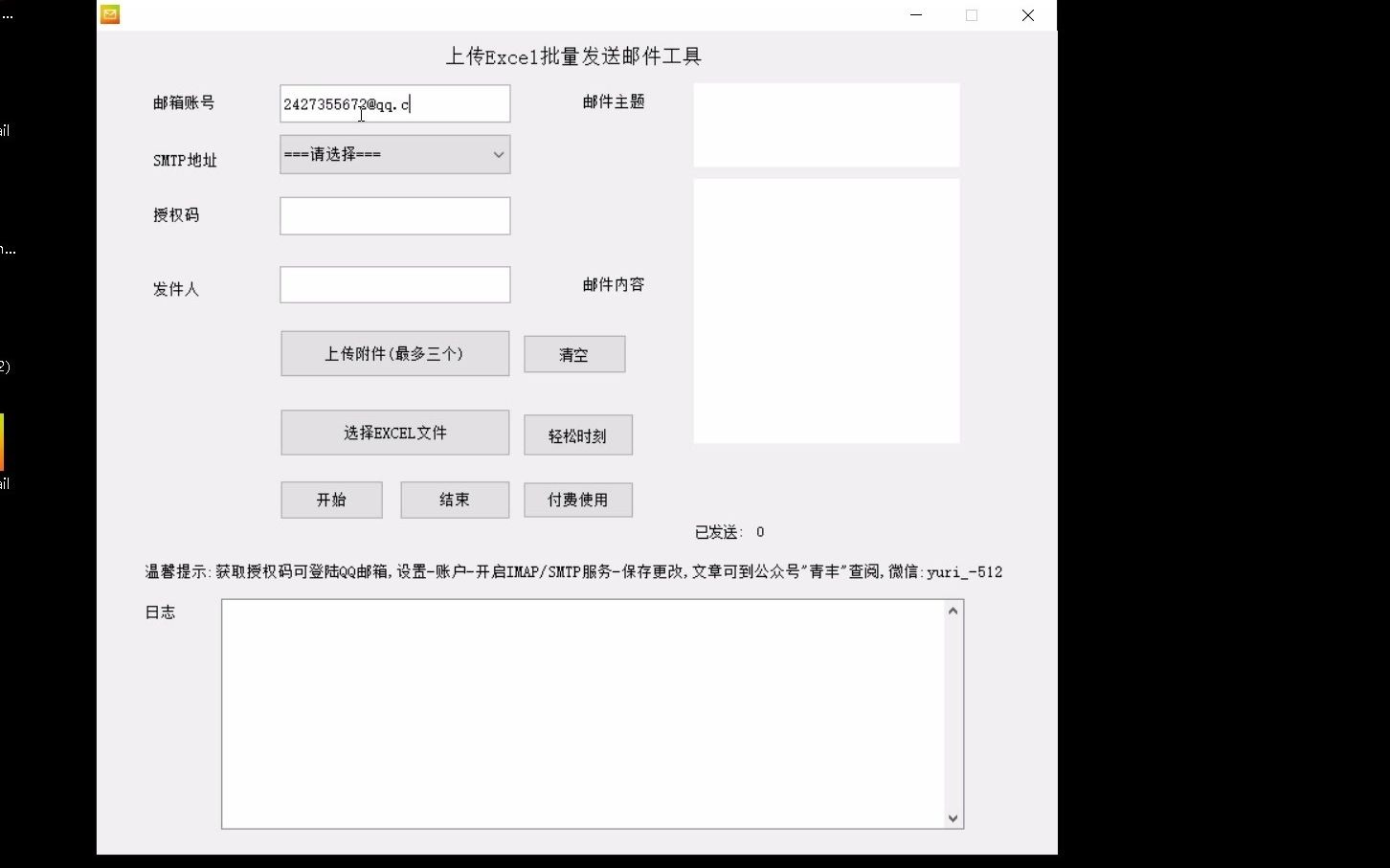Click the 邮件内容 label
1390x868 pixels.
click(x=614, y=284)
